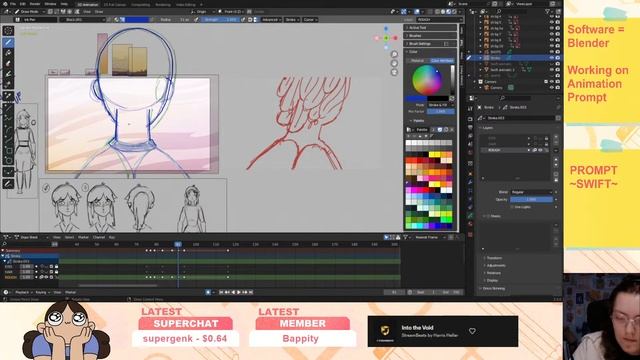
Task: Click the Blender logo menu icon
Action: click(5, 4)
